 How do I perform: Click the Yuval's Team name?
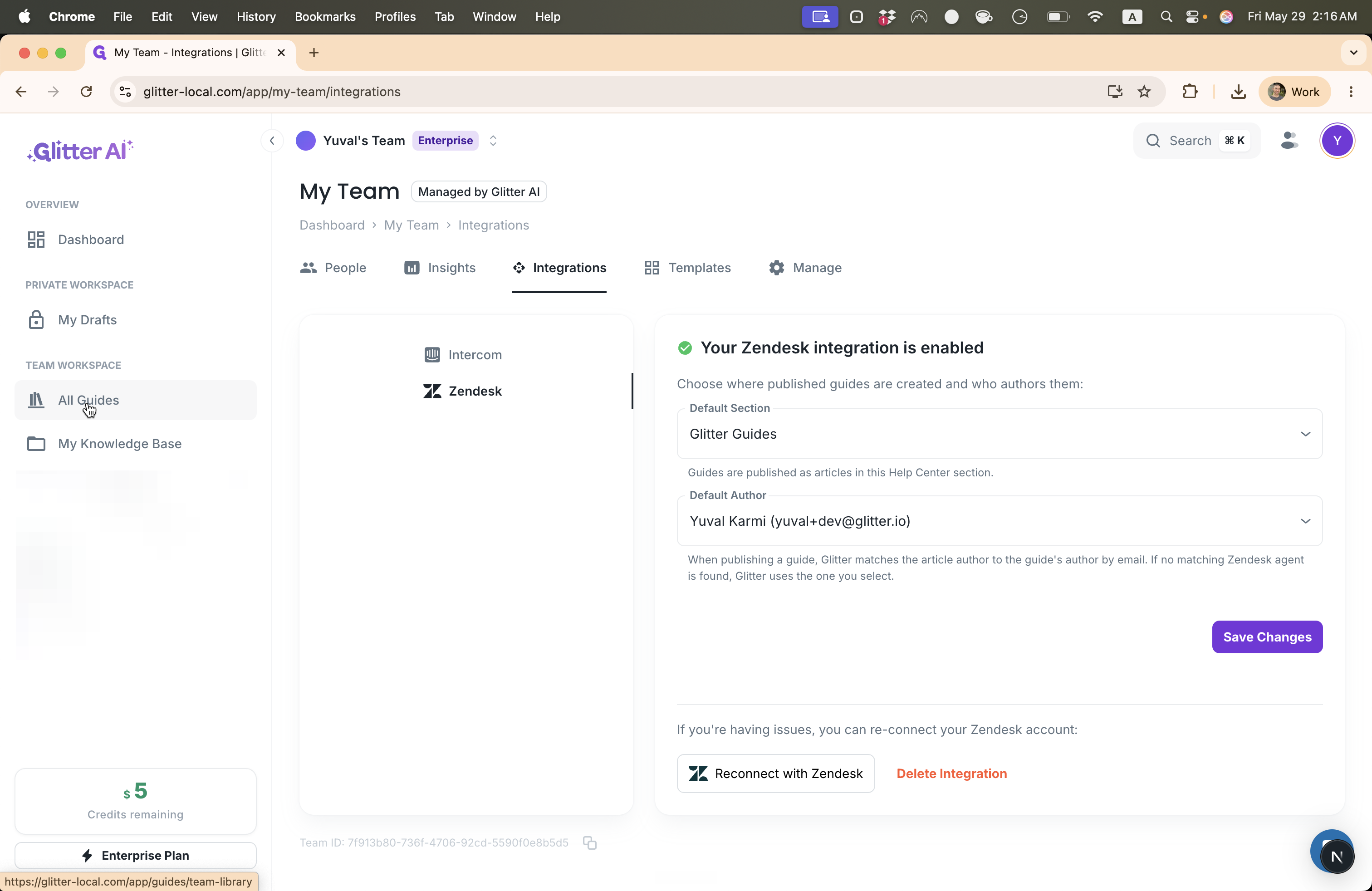pos(364,141)
